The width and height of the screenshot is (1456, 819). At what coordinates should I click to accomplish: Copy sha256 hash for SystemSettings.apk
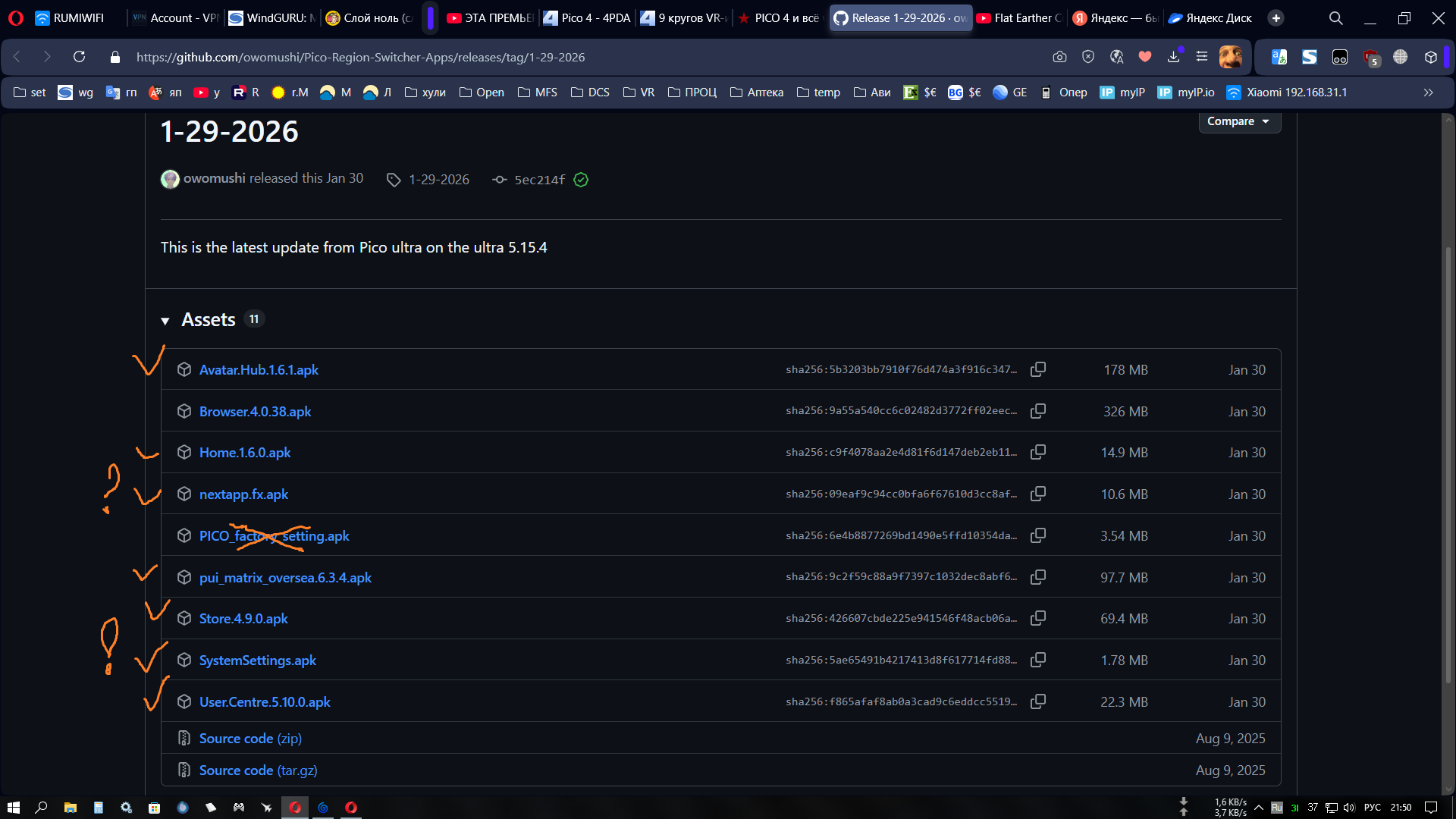coord(1038,660)
